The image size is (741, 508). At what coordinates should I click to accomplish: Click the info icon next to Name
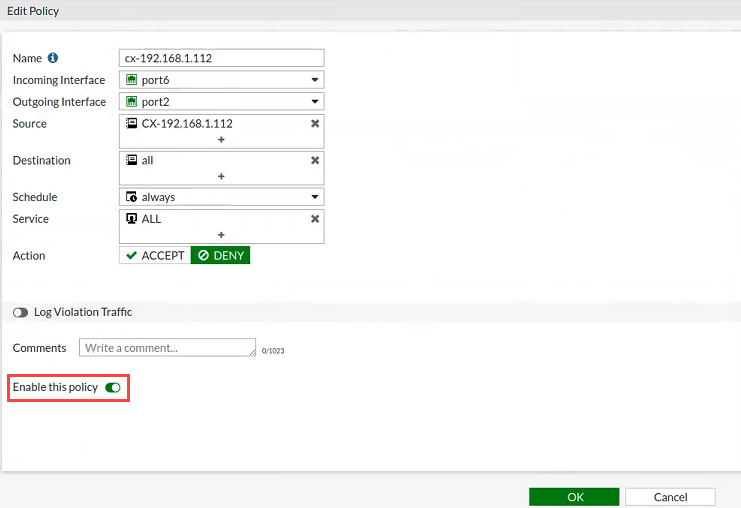pyautogui.click(x=53, y=58)
